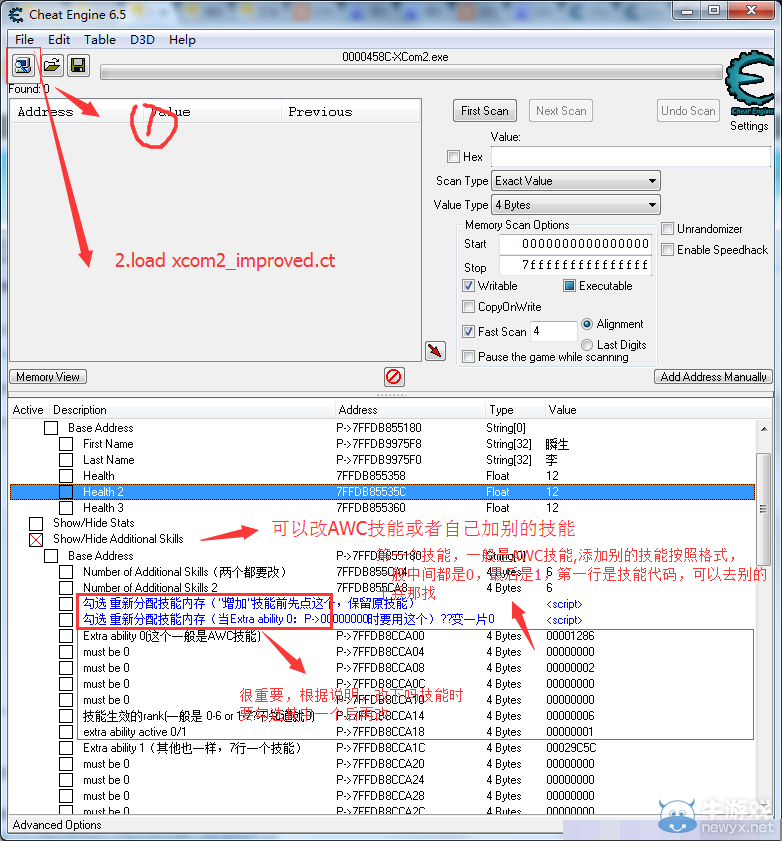
Task: Enable the CopyOnWrite checkbox
Action: [468, 307]
